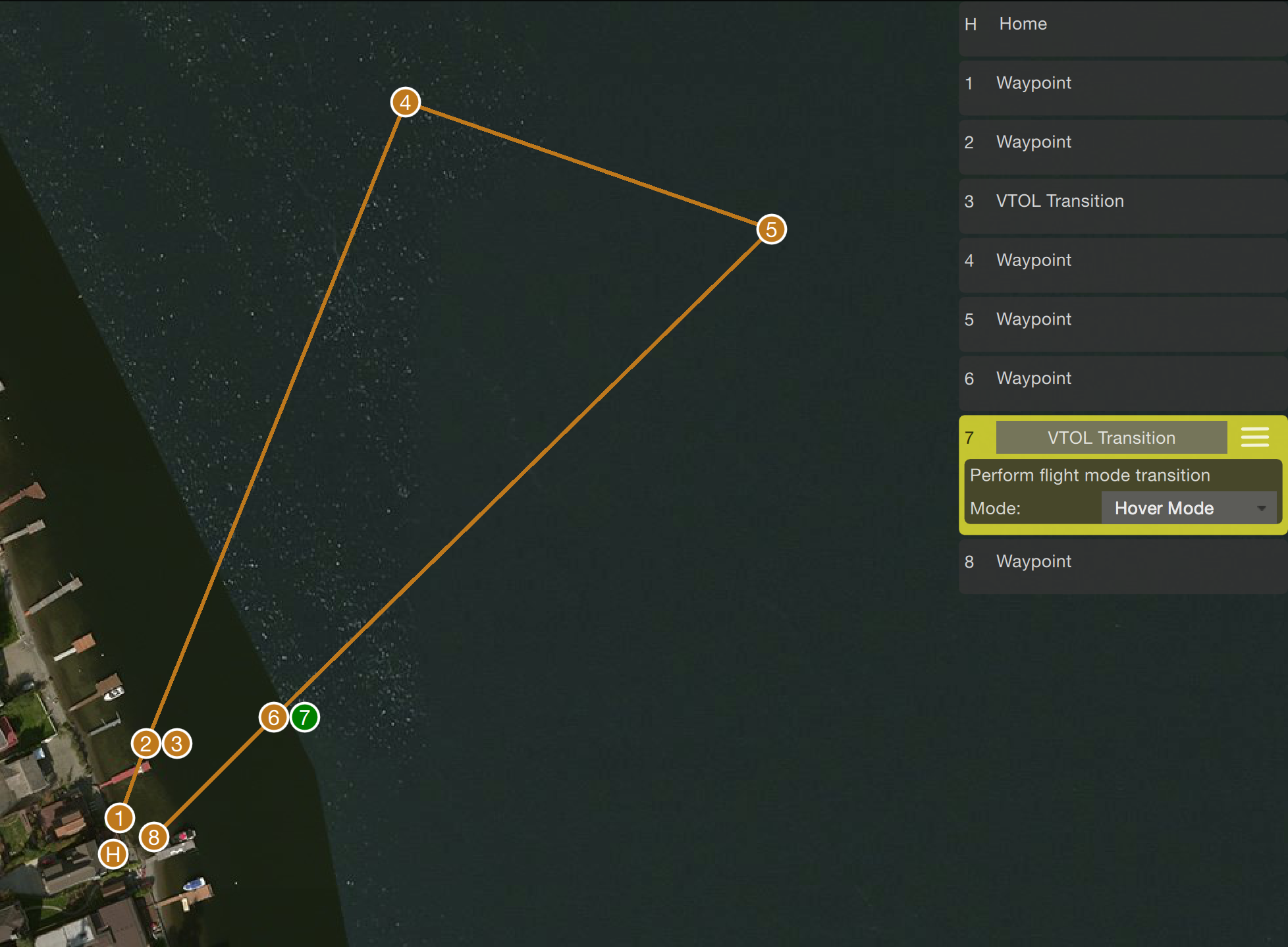Select Waypoint 1 in the mission list

(x=1119, y=84)
